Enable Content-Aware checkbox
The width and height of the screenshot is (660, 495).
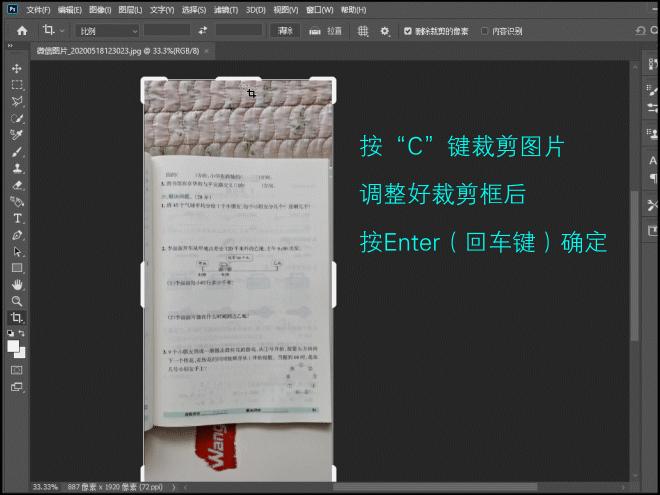pos(484,31)
